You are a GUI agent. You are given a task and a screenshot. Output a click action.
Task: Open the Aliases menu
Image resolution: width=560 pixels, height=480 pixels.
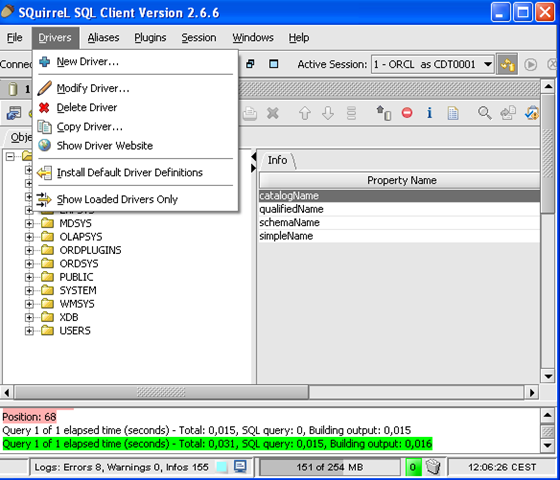(103, 38)
